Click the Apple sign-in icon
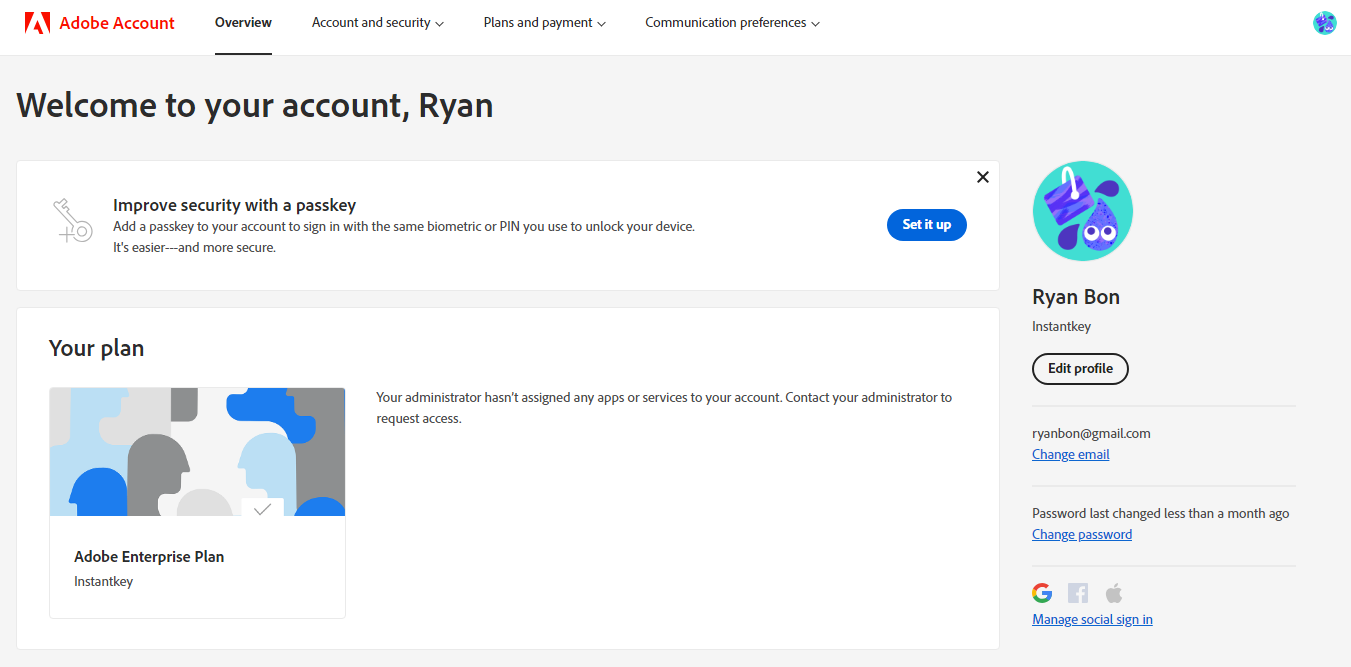This screenshot has height=667, width=1351. coord(1114,593)
